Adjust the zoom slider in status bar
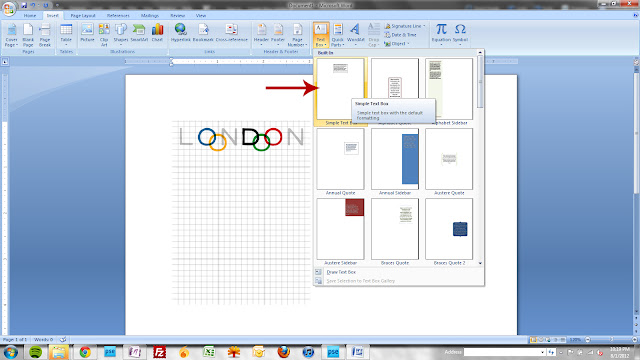Screen dimensions: 640x360 pos(611,340)
